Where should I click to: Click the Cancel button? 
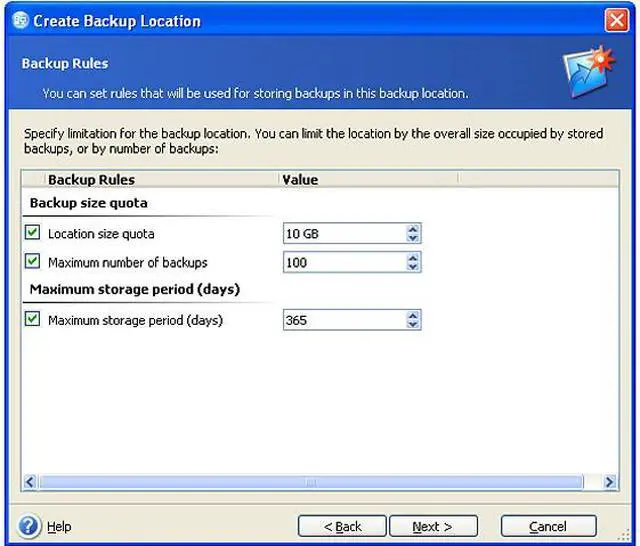coord(549,526)
